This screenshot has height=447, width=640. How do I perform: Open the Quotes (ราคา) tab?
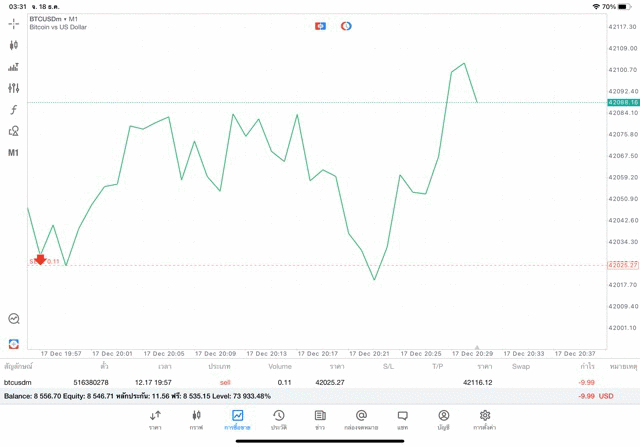(x=155, y=419)
